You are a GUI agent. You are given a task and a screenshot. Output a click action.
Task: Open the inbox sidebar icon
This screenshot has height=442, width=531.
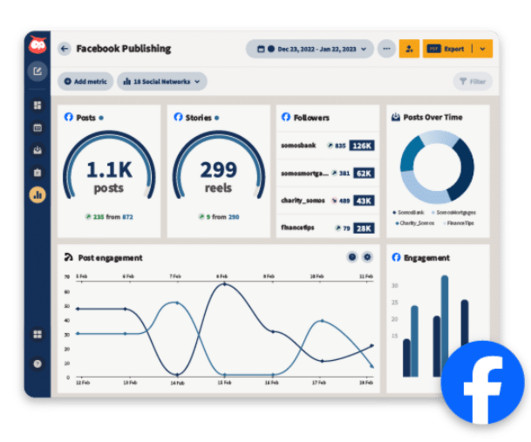point(38,150)
